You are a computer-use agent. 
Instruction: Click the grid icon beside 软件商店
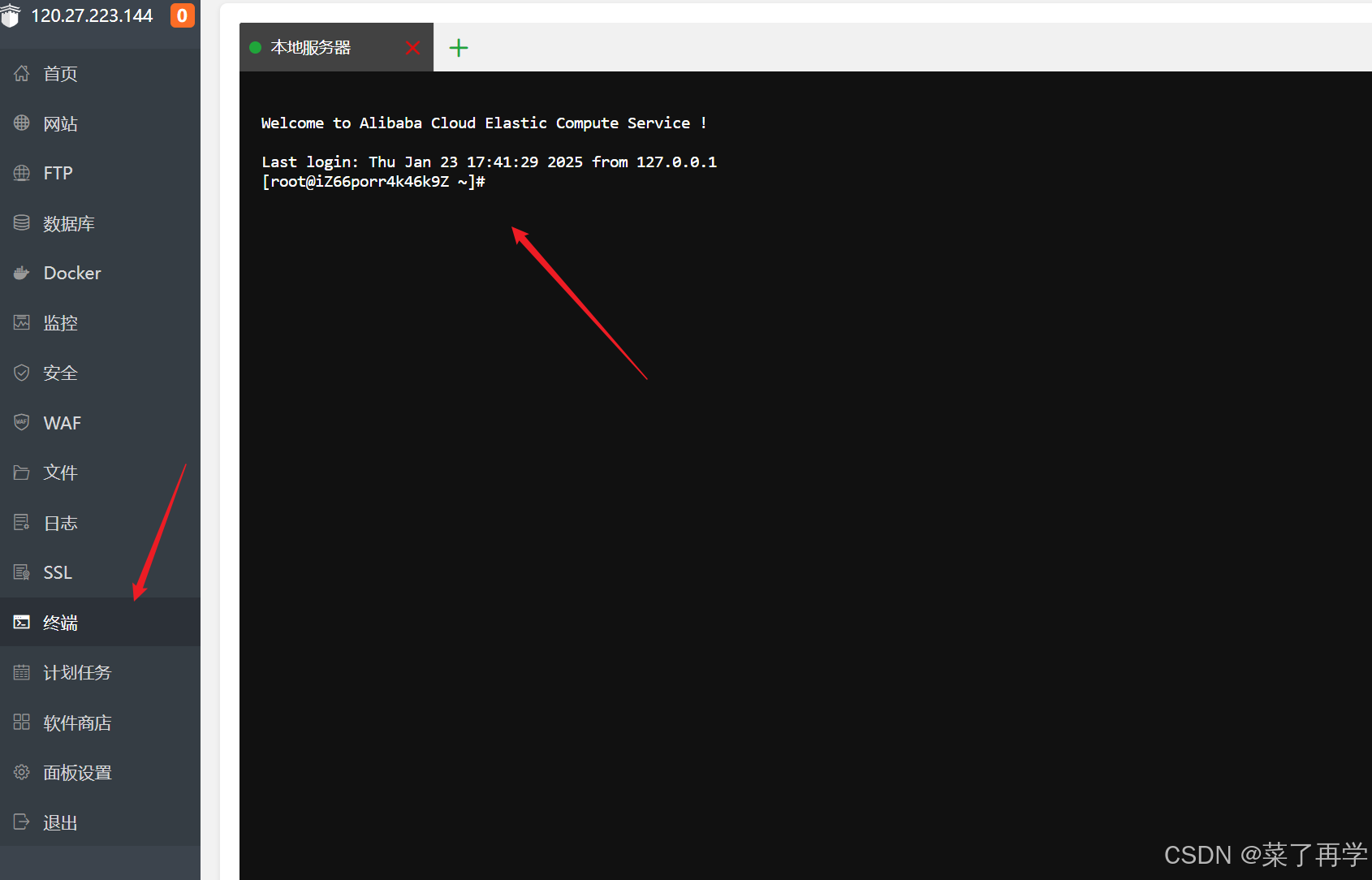click(x=22, y=723)
